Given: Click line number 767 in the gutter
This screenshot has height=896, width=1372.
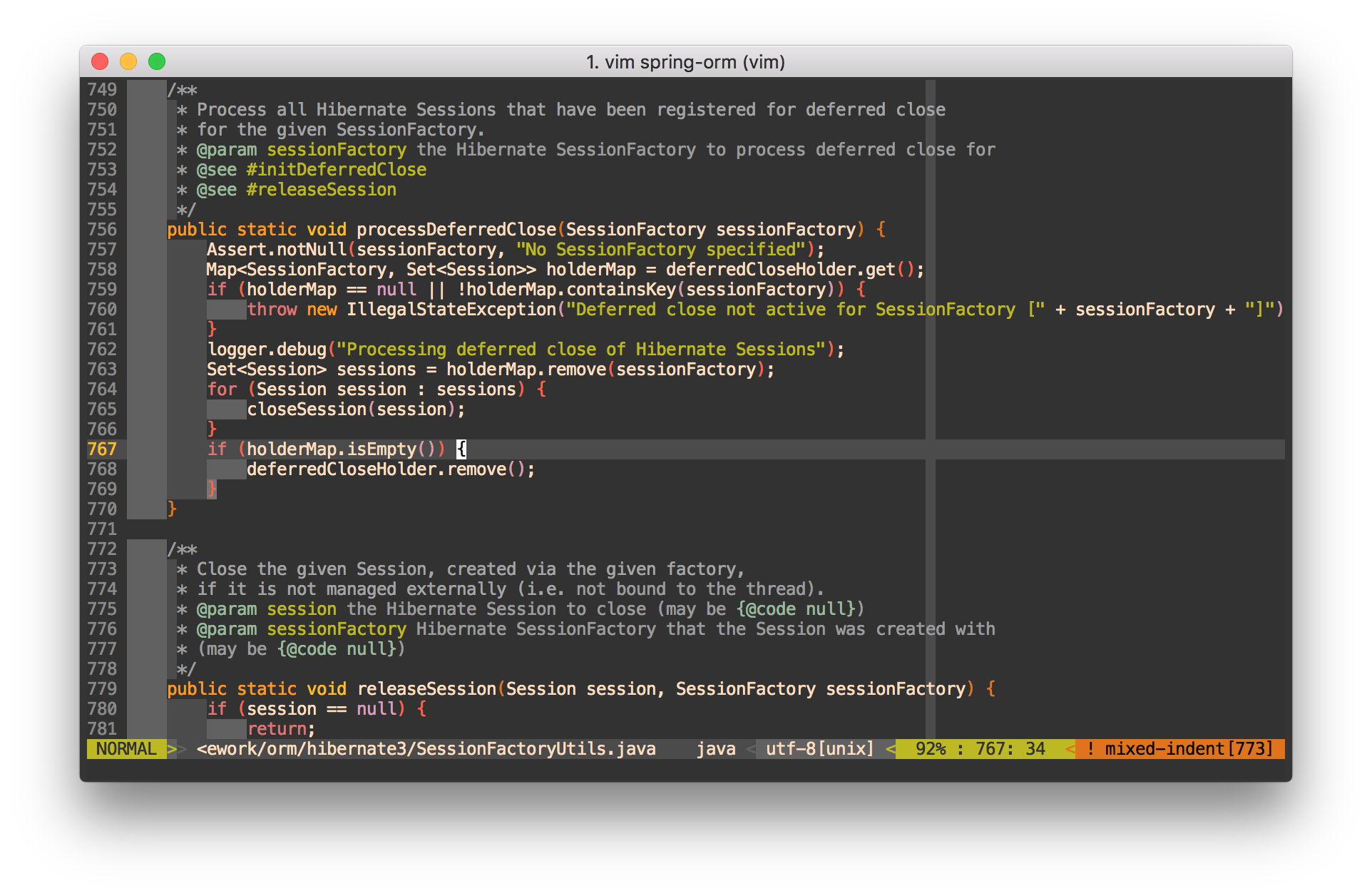Looking at the screenshot, I should (x=102, y=449).
